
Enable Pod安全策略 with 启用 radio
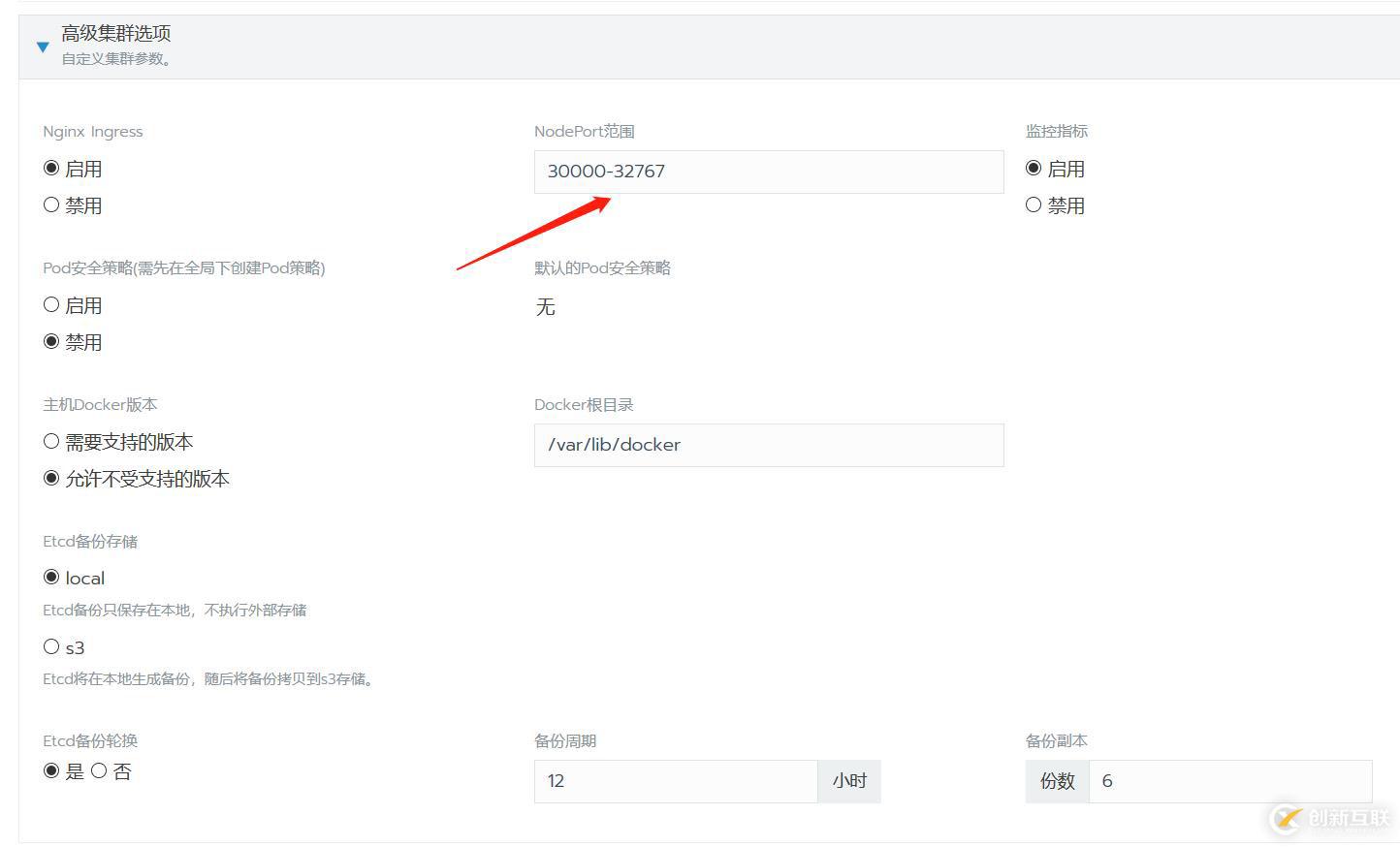[x=51, y=305]
